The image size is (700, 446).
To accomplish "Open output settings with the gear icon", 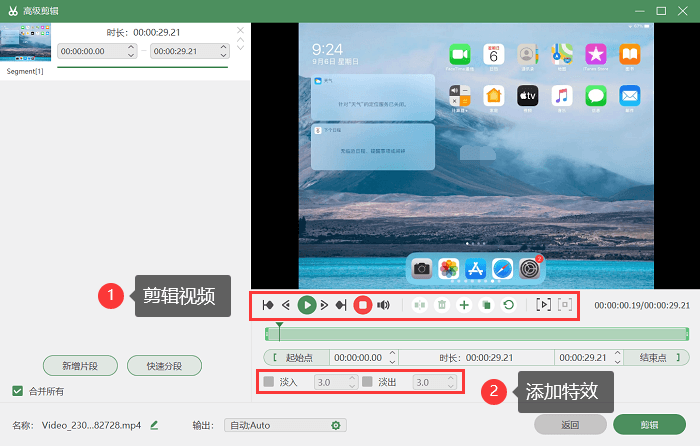I will coord(336,425).
